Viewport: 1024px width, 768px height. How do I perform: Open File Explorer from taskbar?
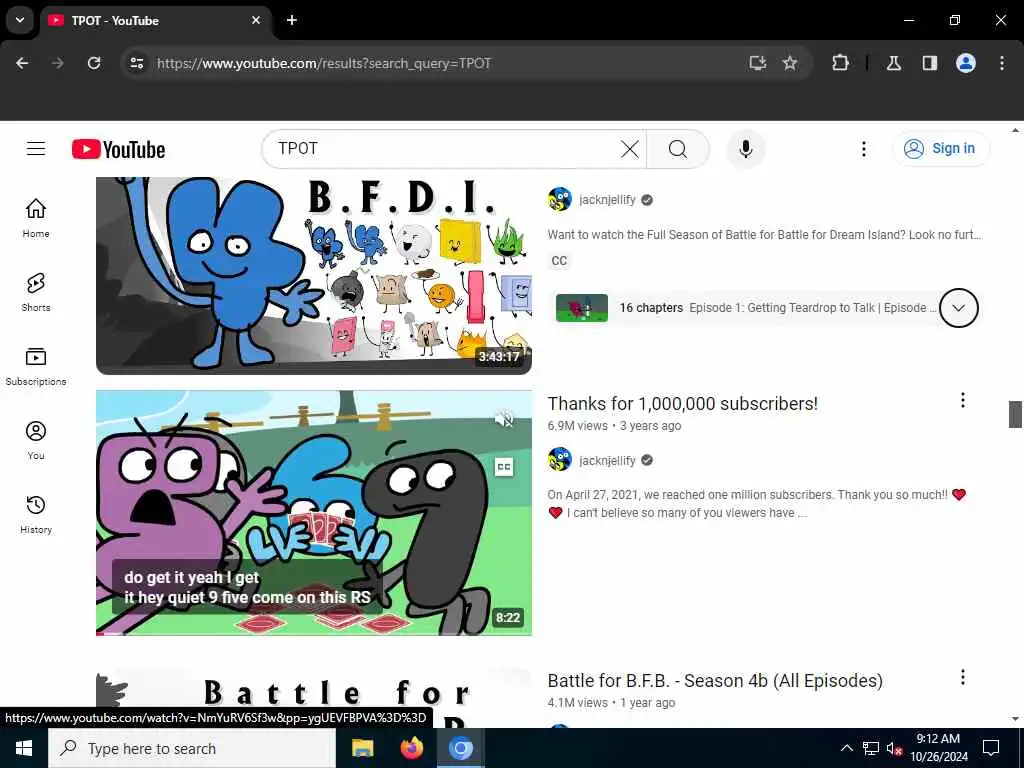click(362, 748)
